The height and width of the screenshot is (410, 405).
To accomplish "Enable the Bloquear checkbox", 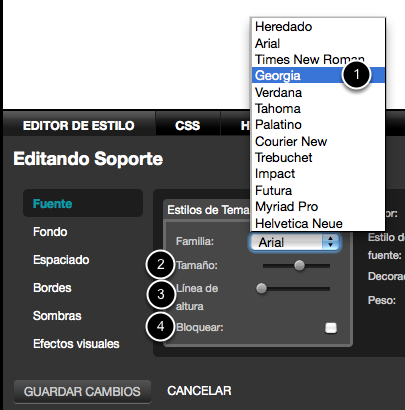I will point(331,328).
